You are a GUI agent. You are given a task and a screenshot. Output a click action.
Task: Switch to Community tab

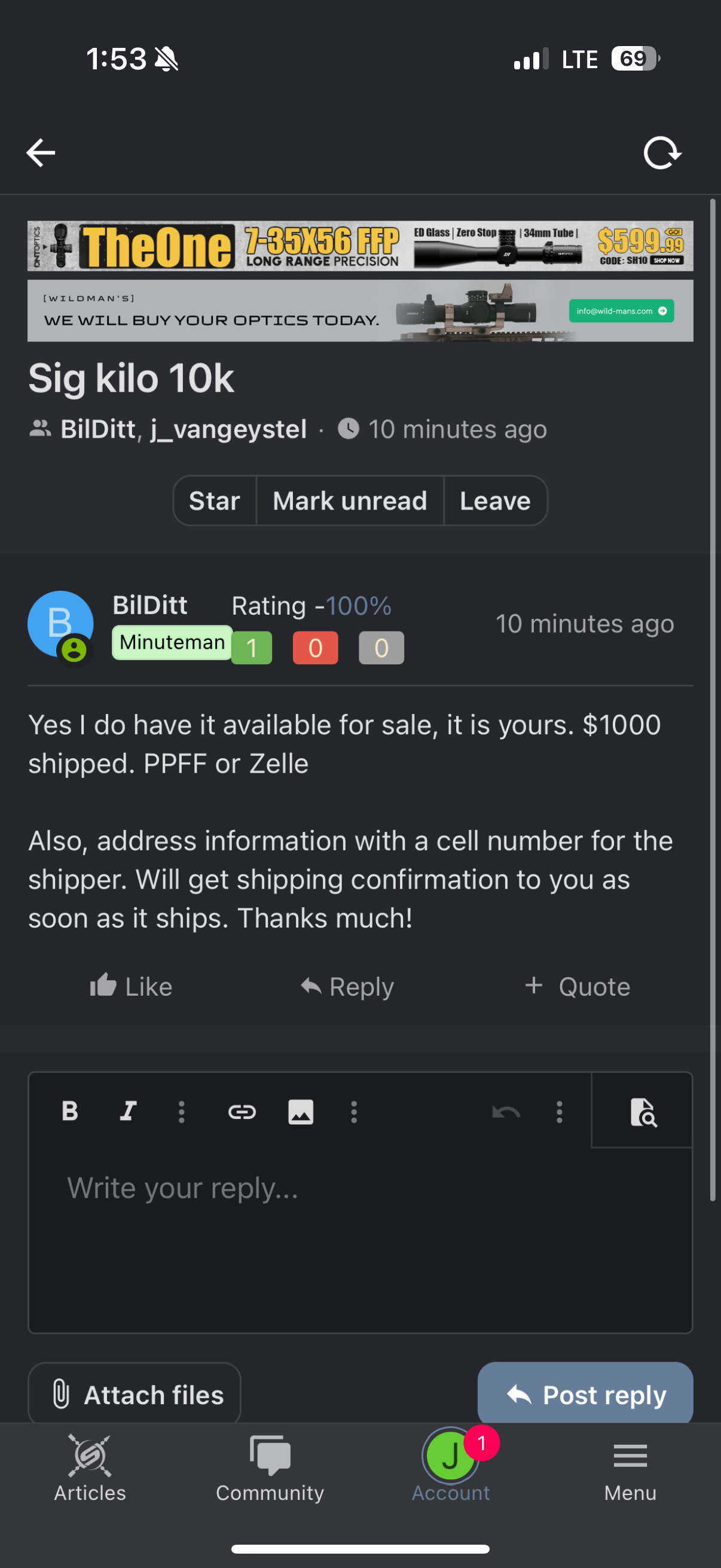point(270,1467)
